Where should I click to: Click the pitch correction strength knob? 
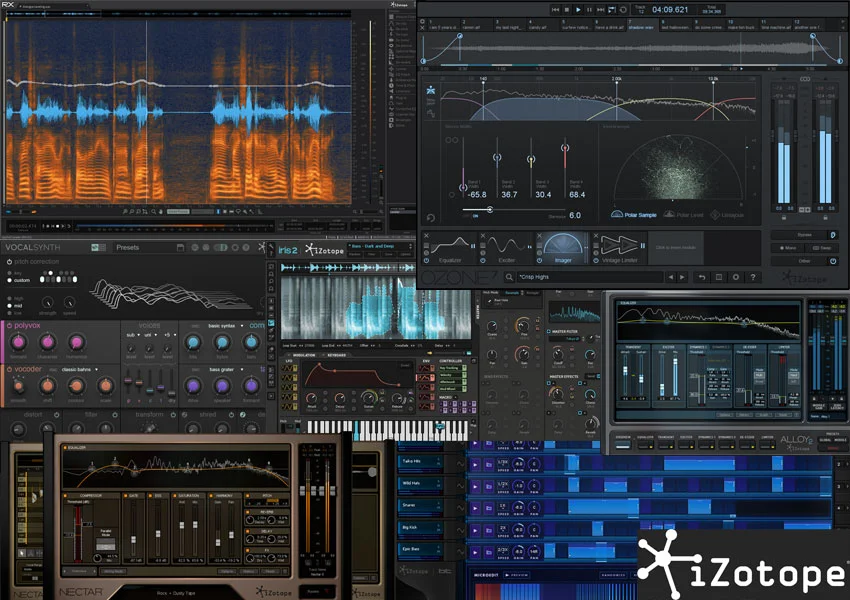(48, 302)
